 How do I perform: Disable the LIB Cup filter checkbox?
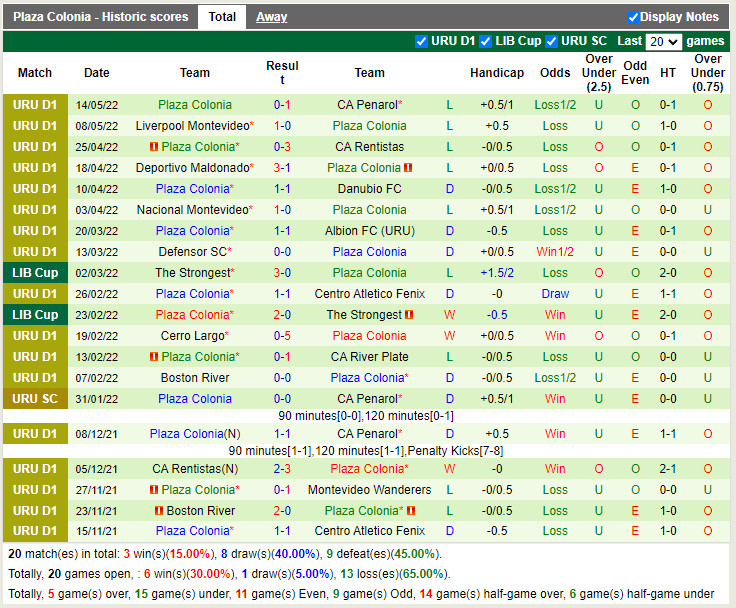[x=485, y=41]
